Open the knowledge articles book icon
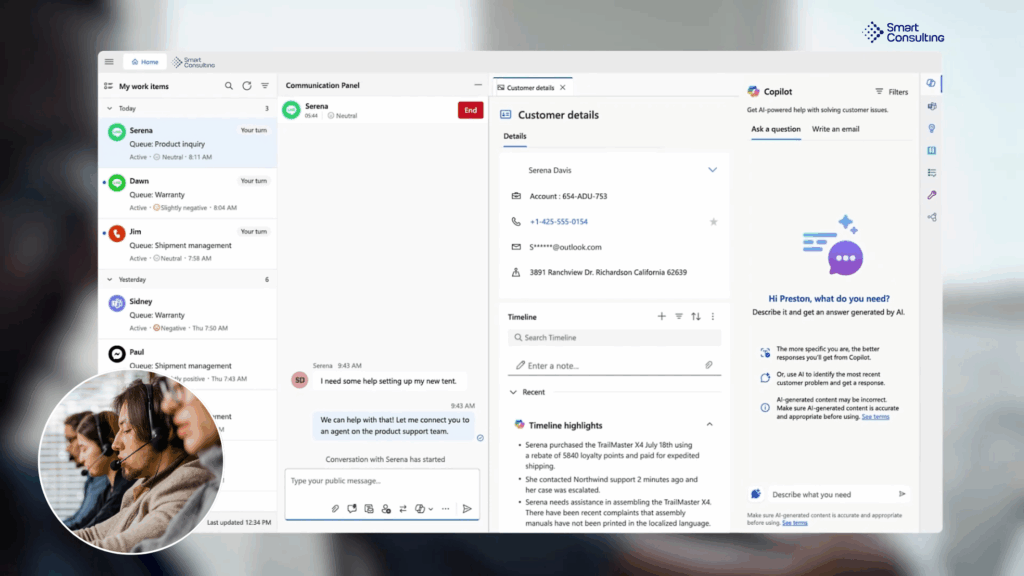This screenshot has width=1024, height=576. (932, 150)
